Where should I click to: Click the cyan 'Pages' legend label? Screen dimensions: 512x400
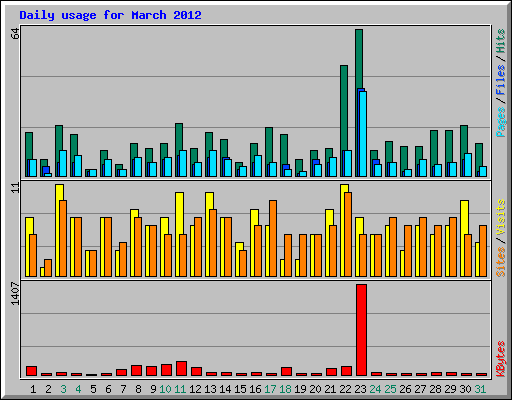click(501, 122)
